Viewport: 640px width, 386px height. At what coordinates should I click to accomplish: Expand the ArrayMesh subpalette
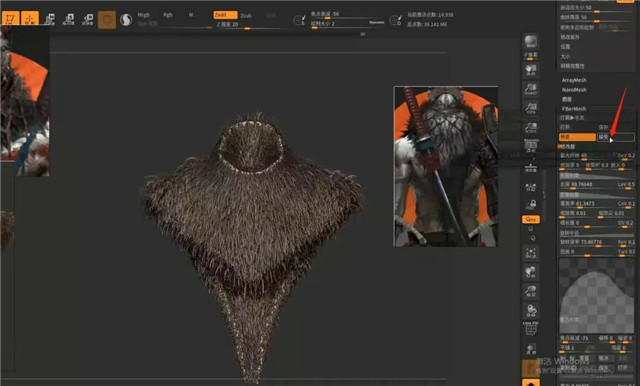click(574, 80)
